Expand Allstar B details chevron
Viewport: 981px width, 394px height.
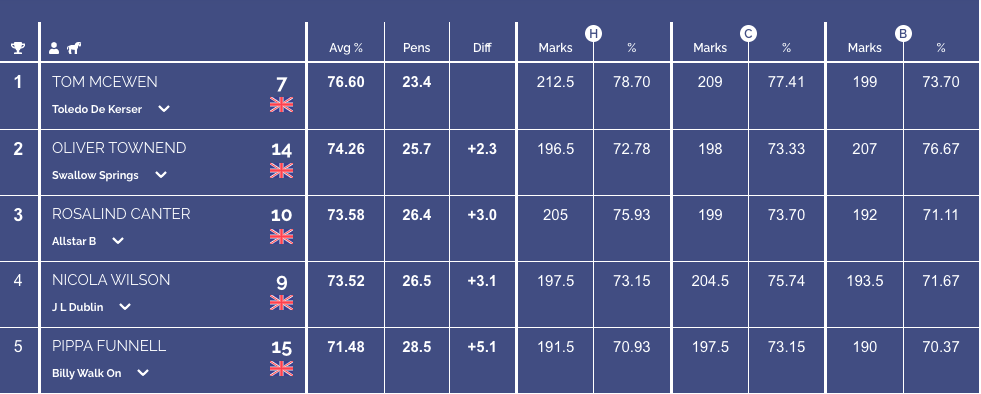point(118,241)
